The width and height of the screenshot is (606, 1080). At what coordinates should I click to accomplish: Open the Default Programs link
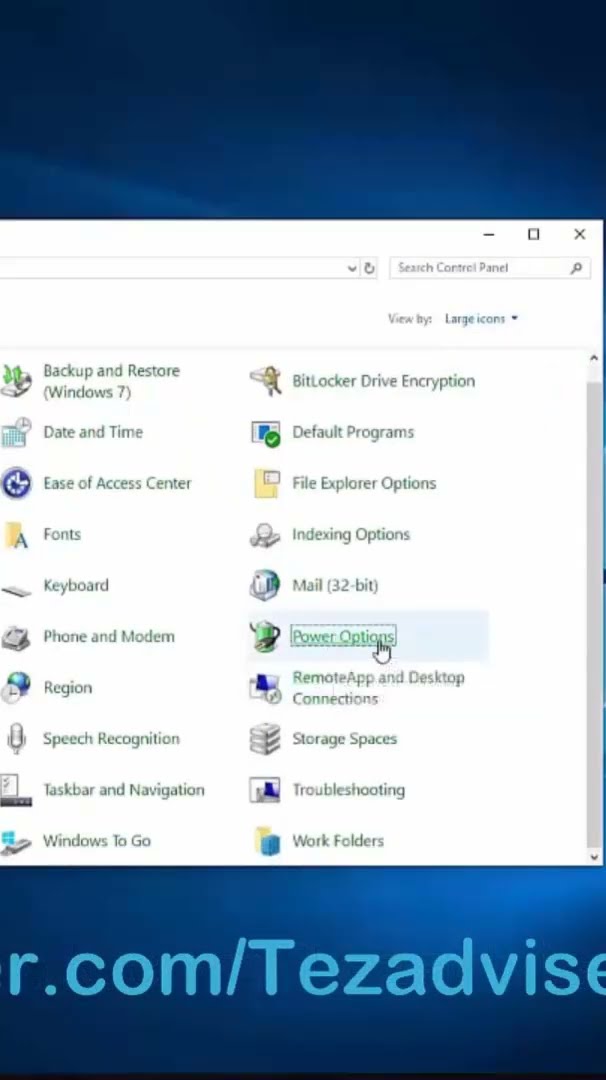(353, 432)
